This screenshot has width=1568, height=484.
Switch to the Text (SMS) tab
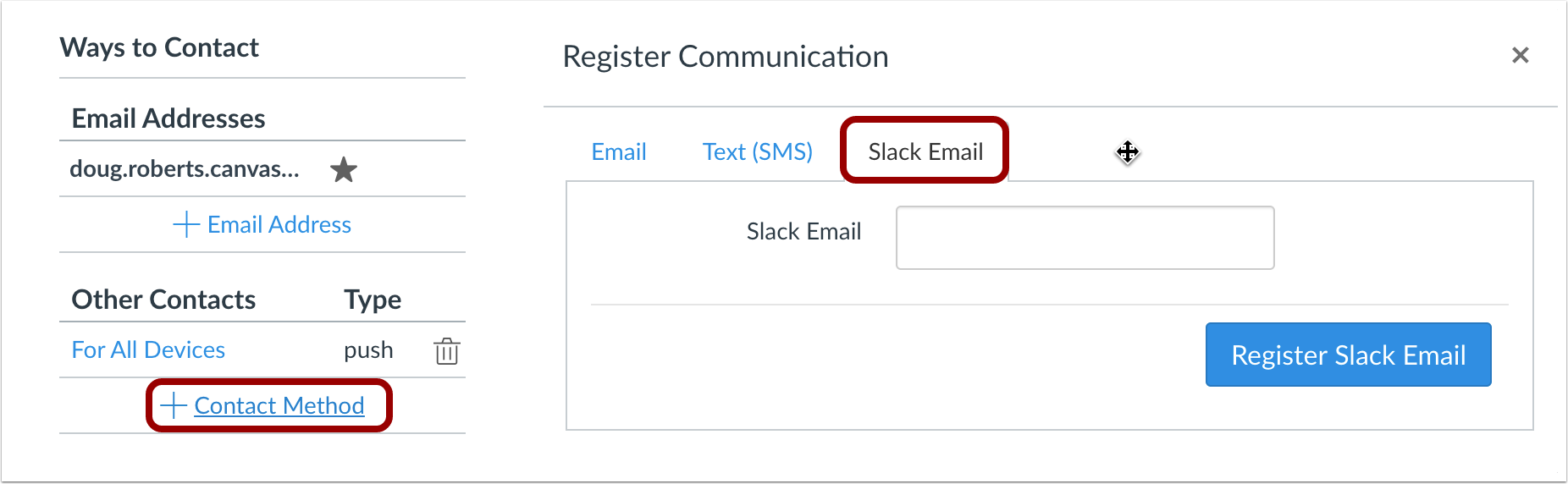[758, 151]
